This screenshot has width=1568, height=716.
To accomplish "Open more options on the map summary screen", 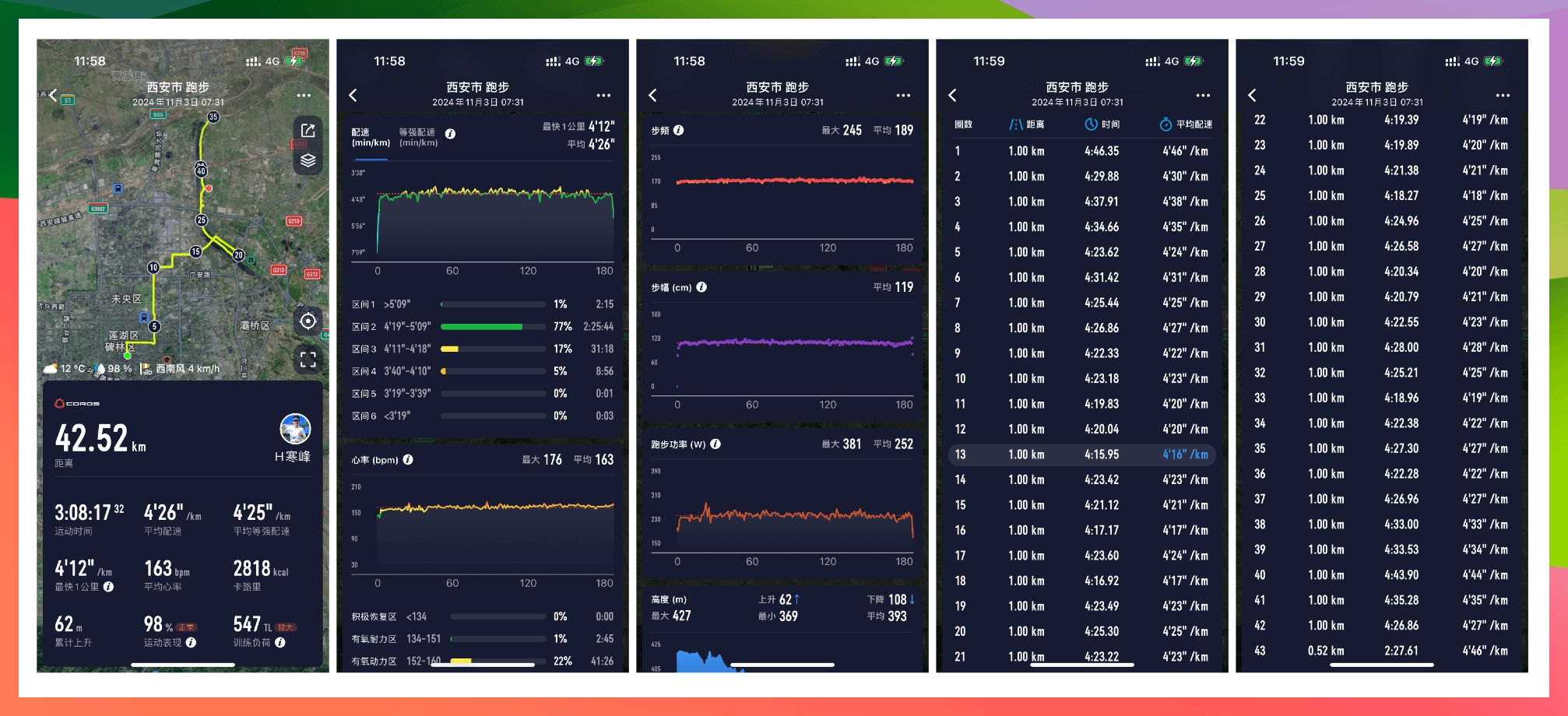I will tap(304, 95).
